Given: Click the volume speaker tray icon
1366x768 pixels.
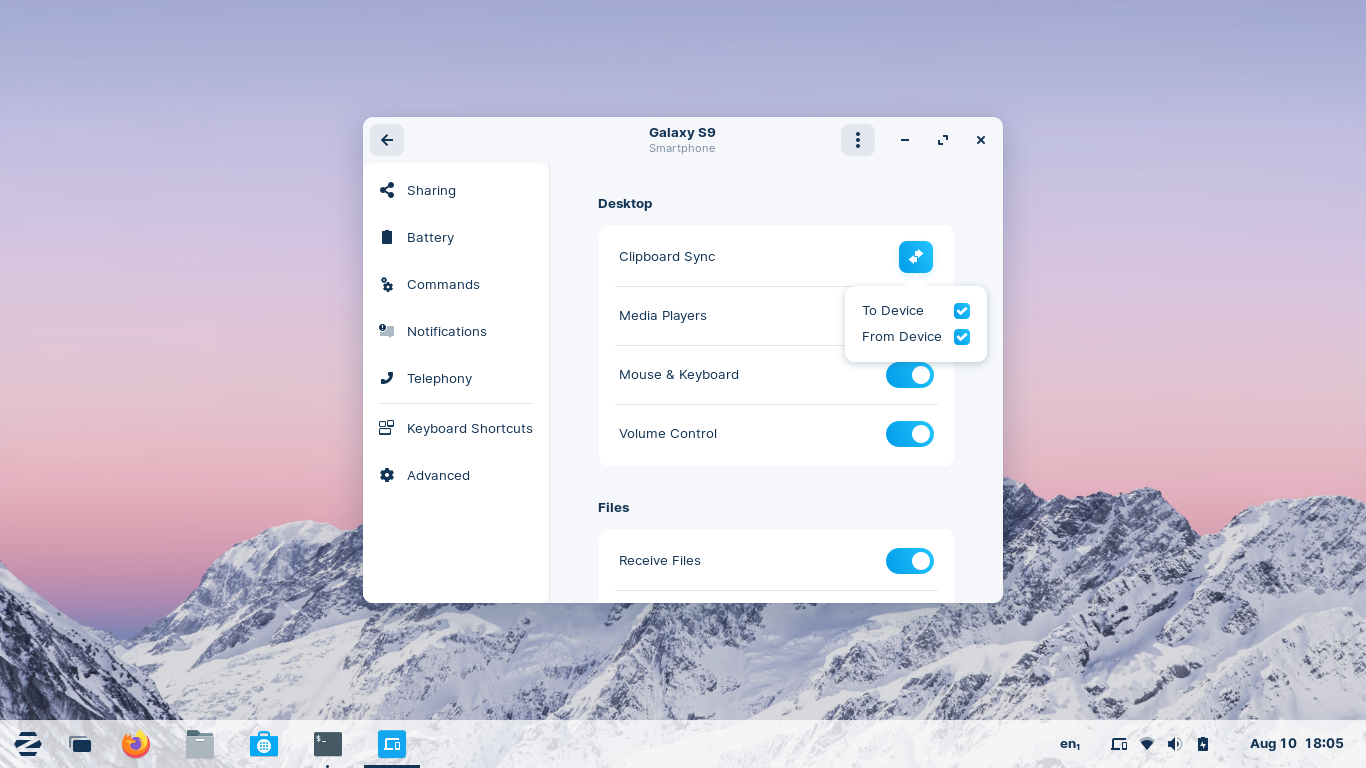Looking at the screenshot, I should tap(1175, 744).
